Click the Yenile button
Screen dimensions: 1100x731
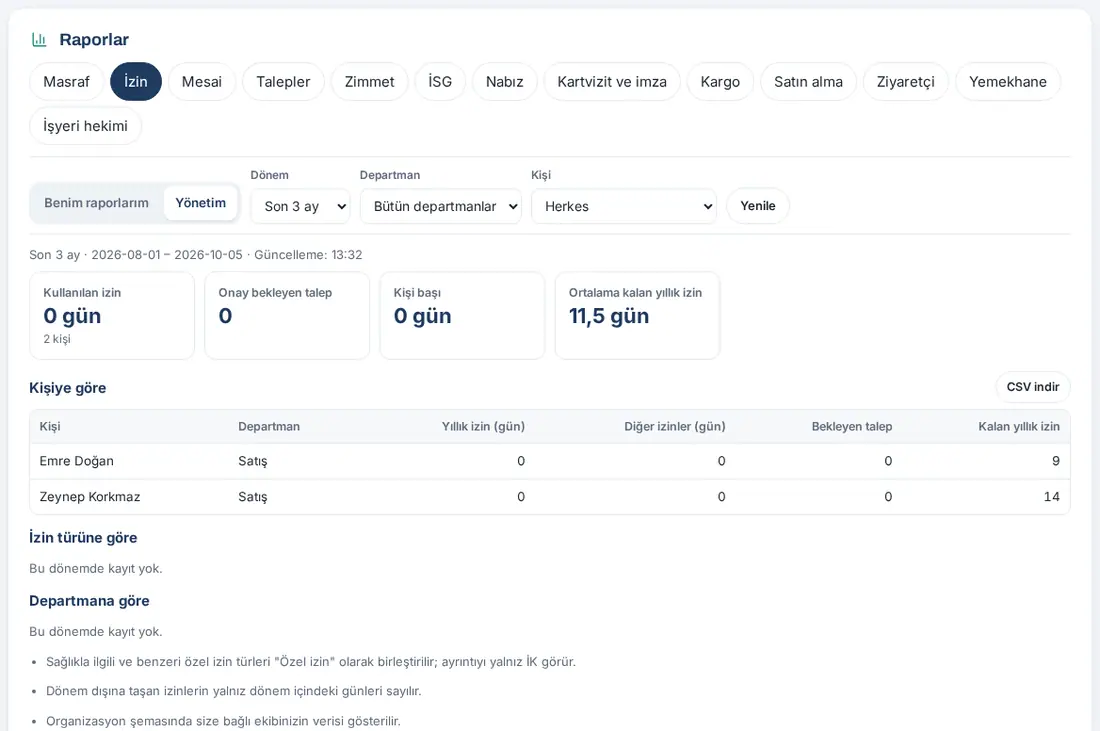[758, 206]
